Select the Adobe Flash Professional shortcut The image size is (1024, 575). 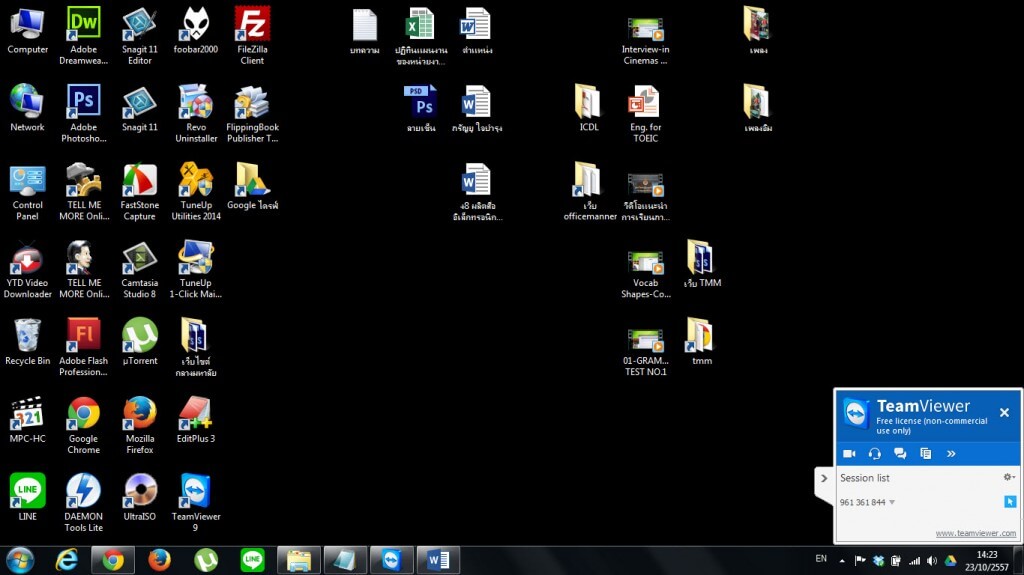point(84,347)
